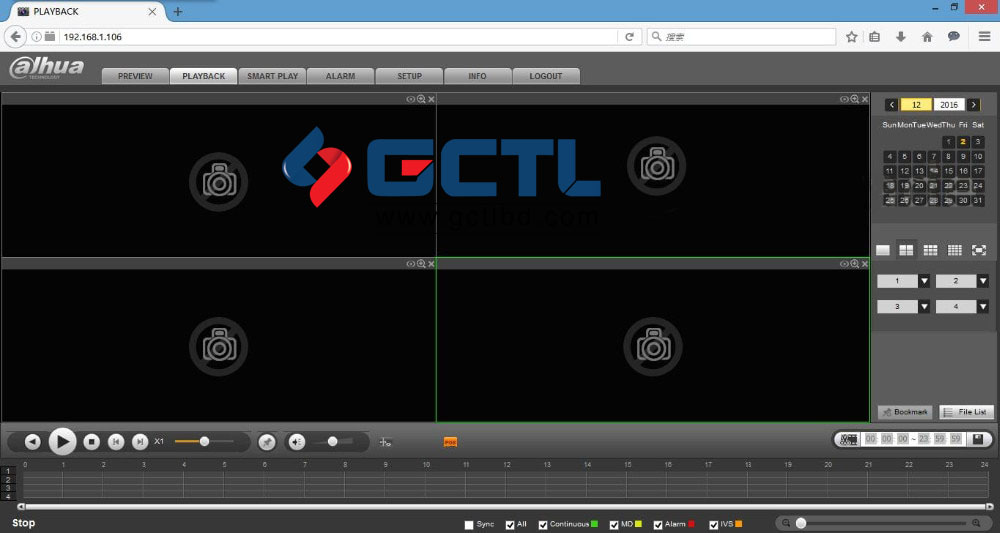
Task: Open the PREVIEW tab
Action: coord(135,76)
